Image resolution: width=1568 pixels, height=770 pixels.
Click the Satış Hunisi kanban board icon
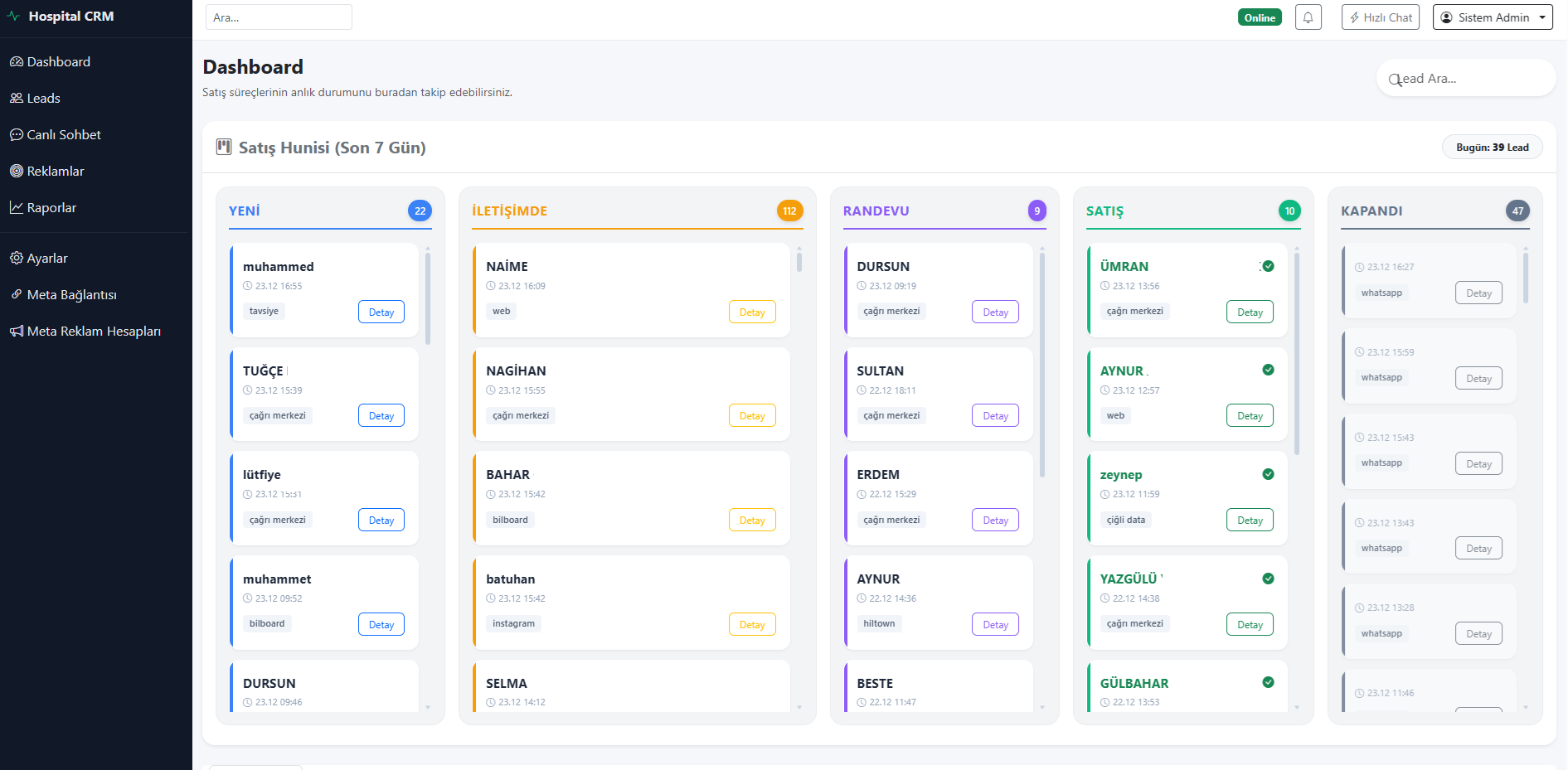point(224,148)
